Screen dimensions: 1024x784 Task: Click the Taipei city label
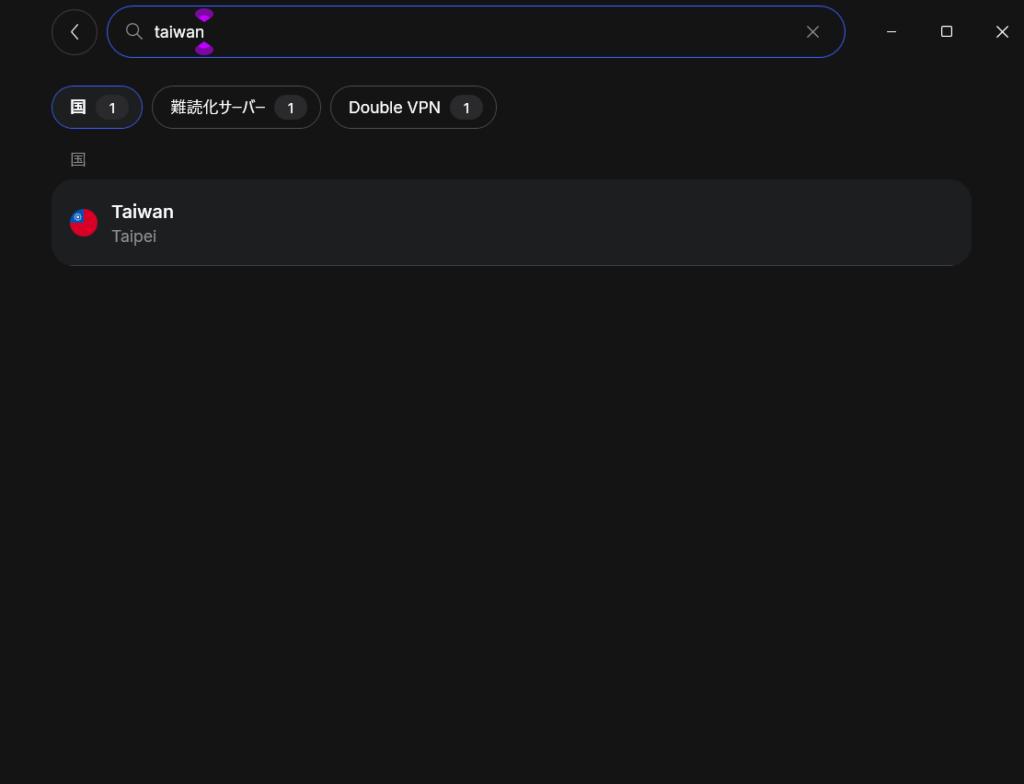click(x=134, y=236)
